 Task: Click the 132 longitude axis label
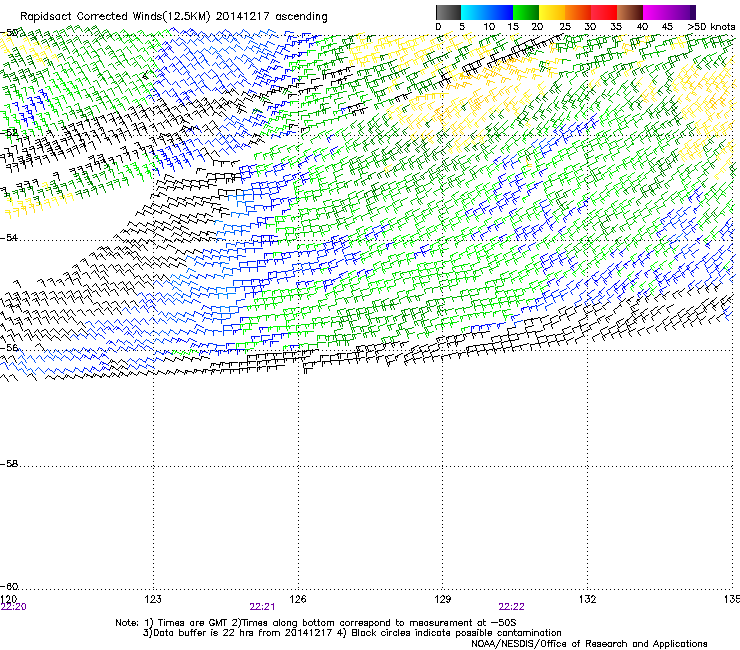point(587,599)
